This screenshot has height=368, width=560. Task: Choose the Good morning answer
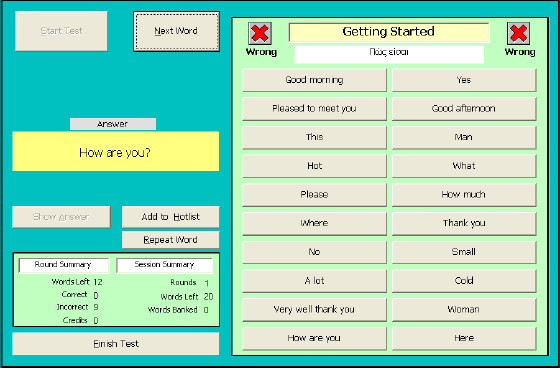(314, 80)
